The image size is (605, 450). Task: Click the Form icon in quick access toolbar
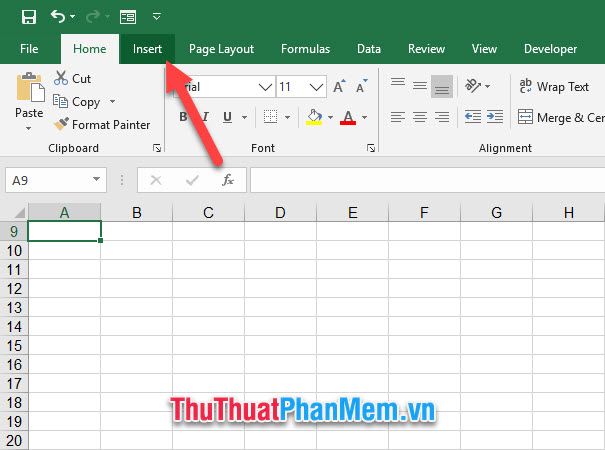tap(128, 17)
